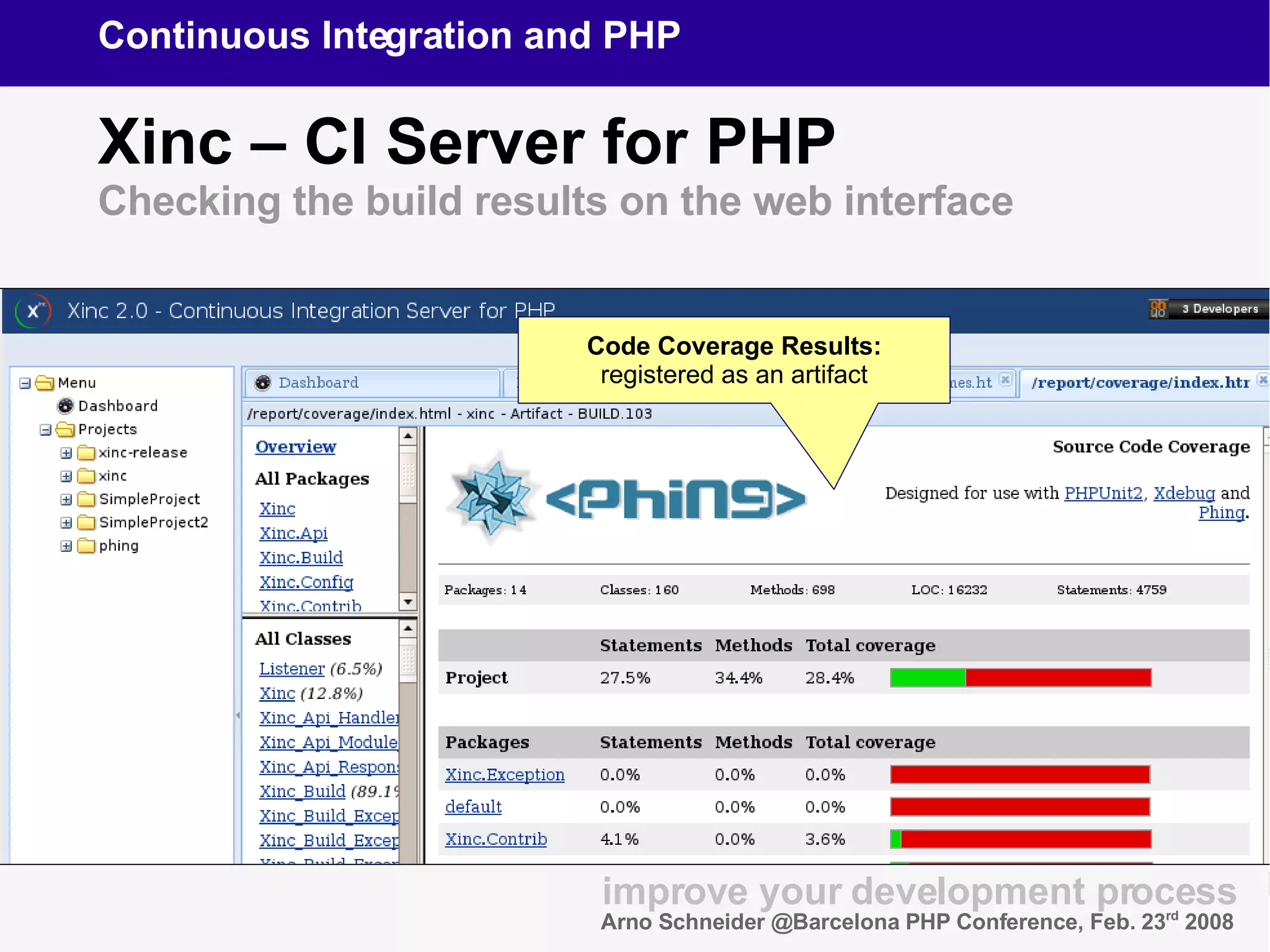Open the Overview link in packages pane
1270x952 pixels.
coord(295,447)
